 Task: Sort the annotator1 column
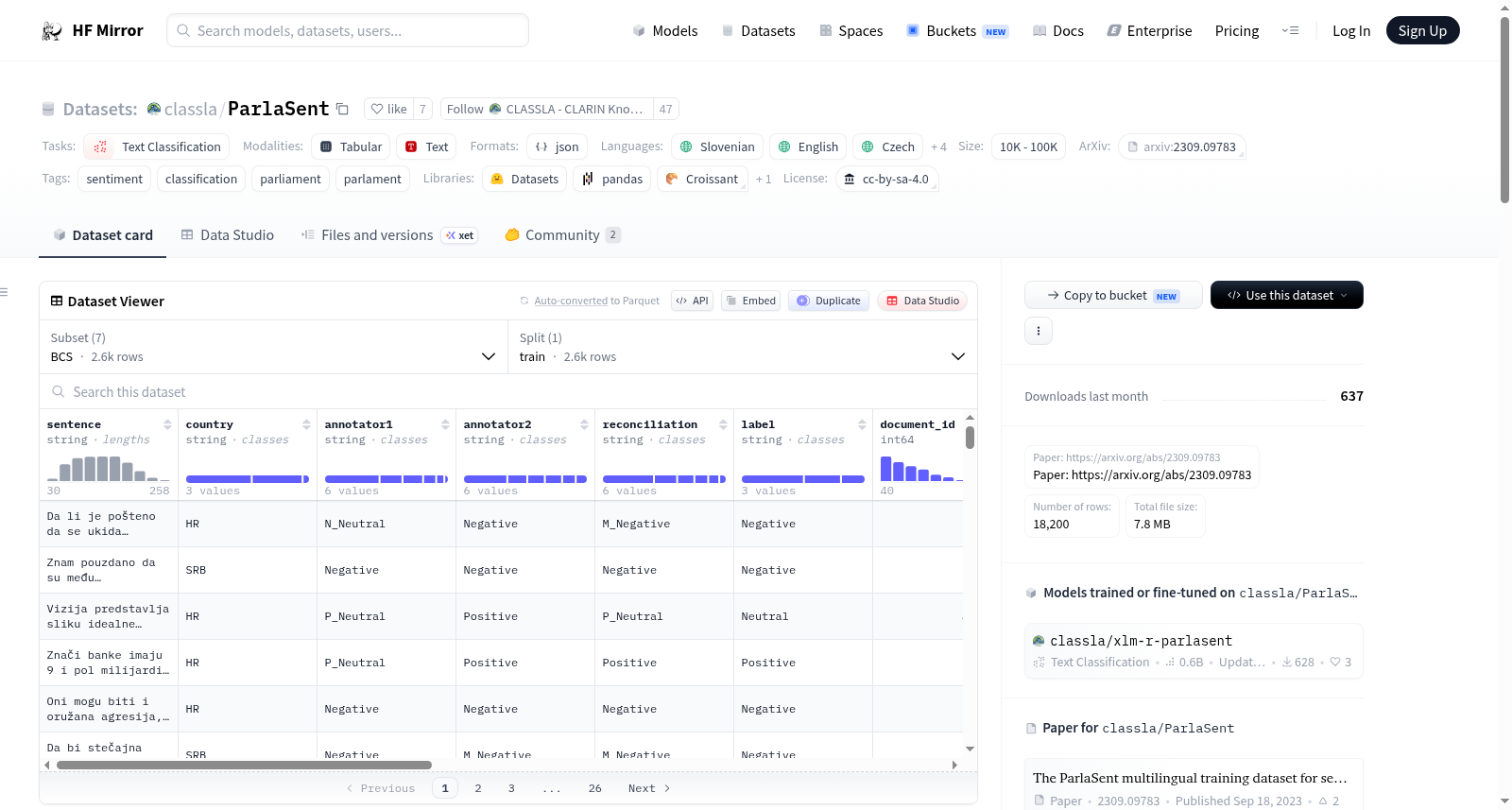(x=445, y=424)
